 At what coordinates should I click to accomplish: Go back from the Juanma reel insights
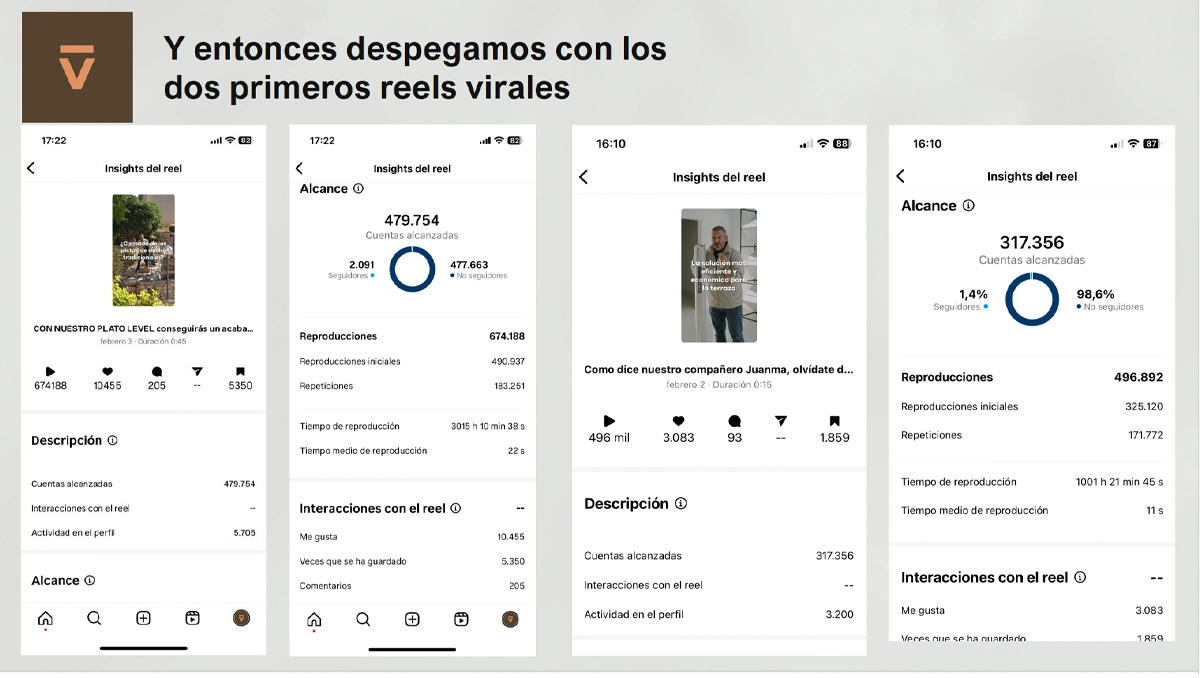(x=584, y=177)
